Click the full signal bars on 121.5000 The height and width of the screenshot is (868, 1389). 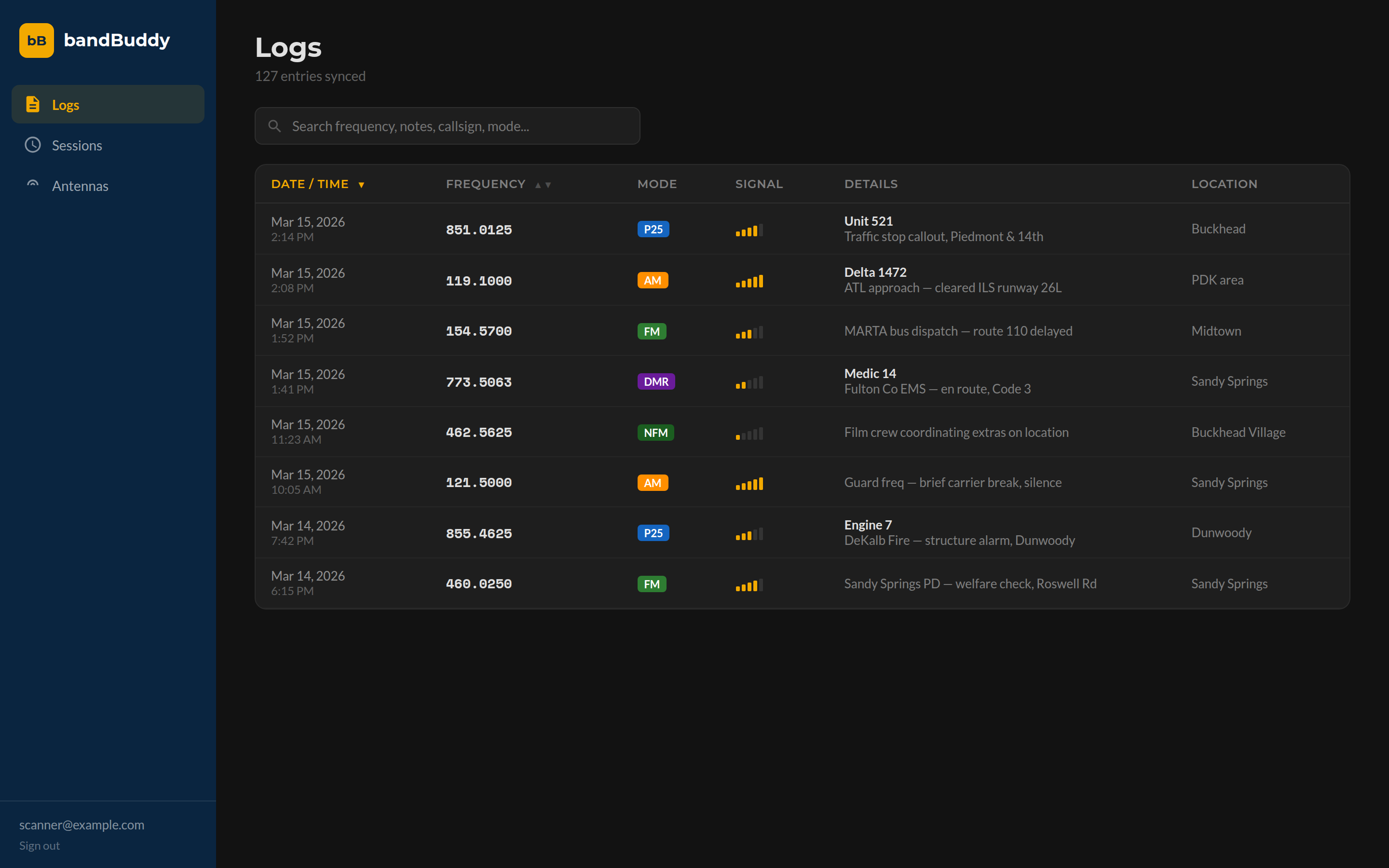point(749,483)
